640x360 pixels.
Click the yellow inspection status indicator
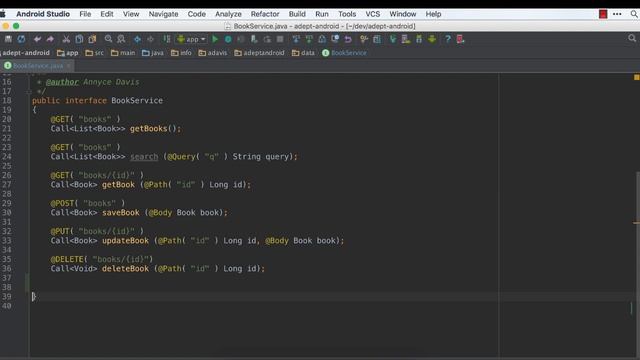(x=636, y=77)
